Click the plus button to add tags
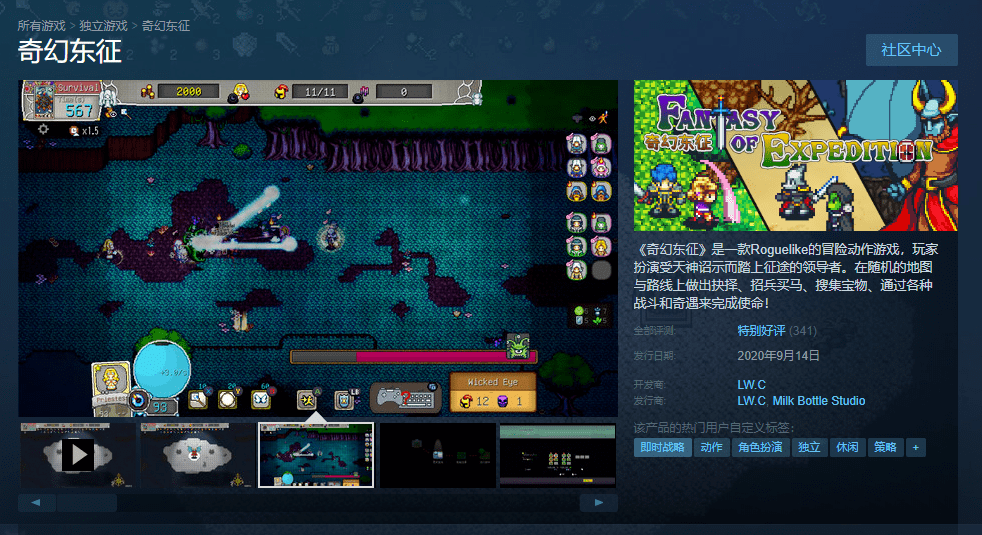This screenshot has height=535, width=982. [916, 447]
